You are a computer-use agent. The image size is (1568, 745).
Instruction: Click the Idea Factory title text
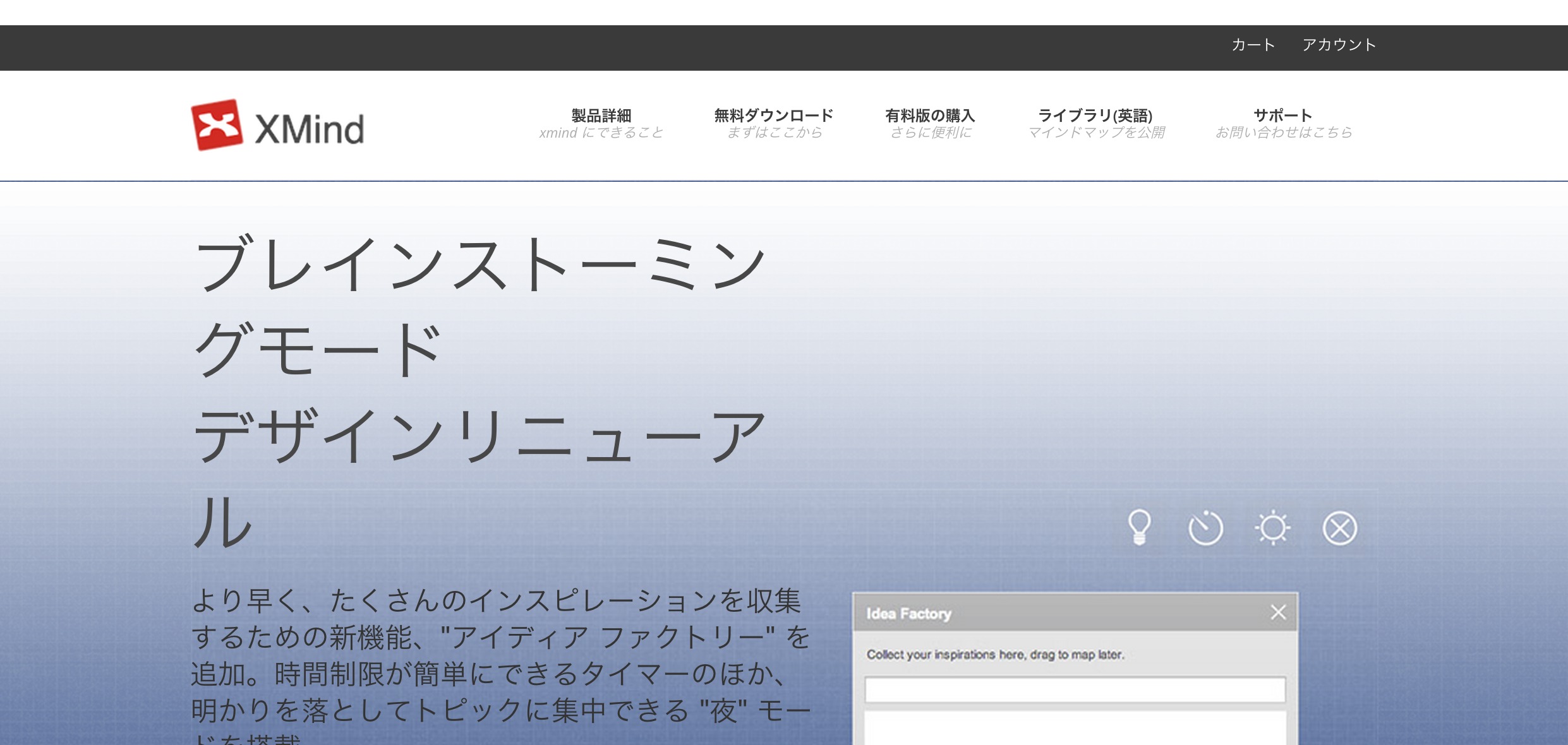(x=908, y=614)
